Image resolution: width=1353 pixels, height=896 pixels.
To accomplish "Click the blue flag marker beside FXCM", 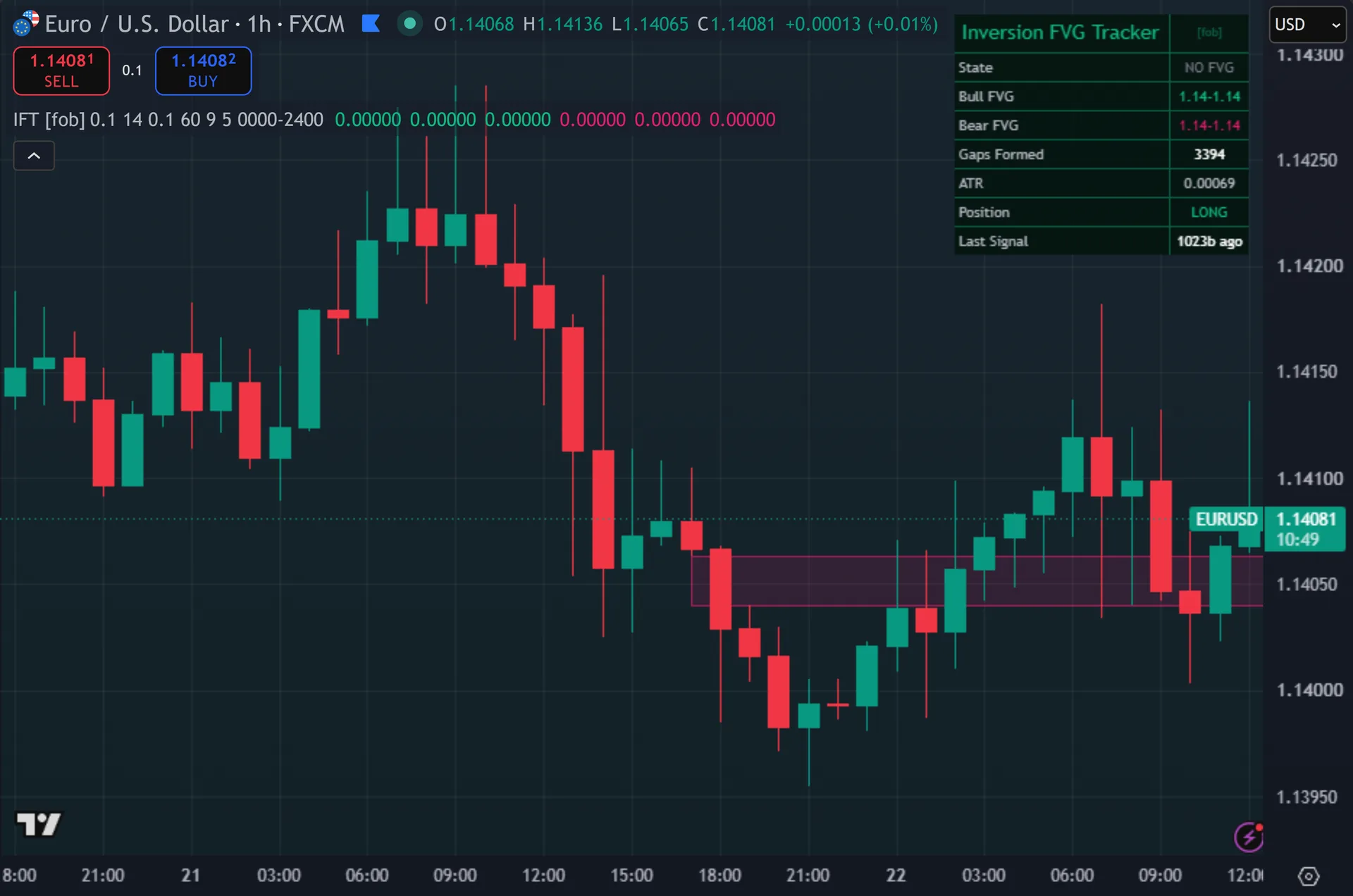I will pyautogui.click(x=371, y=24).
